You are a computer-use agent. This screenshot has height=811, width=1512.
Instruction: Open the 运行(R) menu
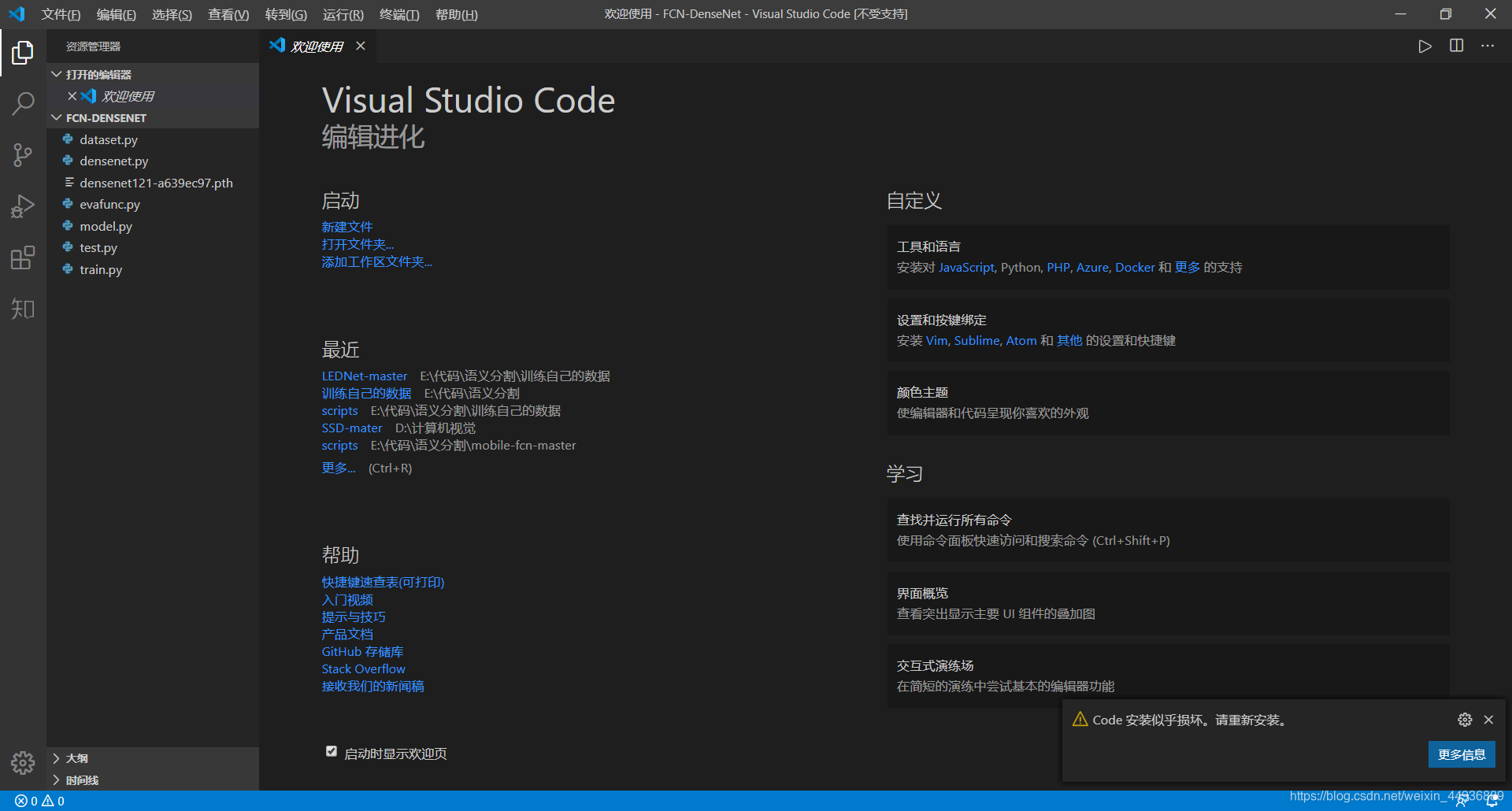pos(343,14)
